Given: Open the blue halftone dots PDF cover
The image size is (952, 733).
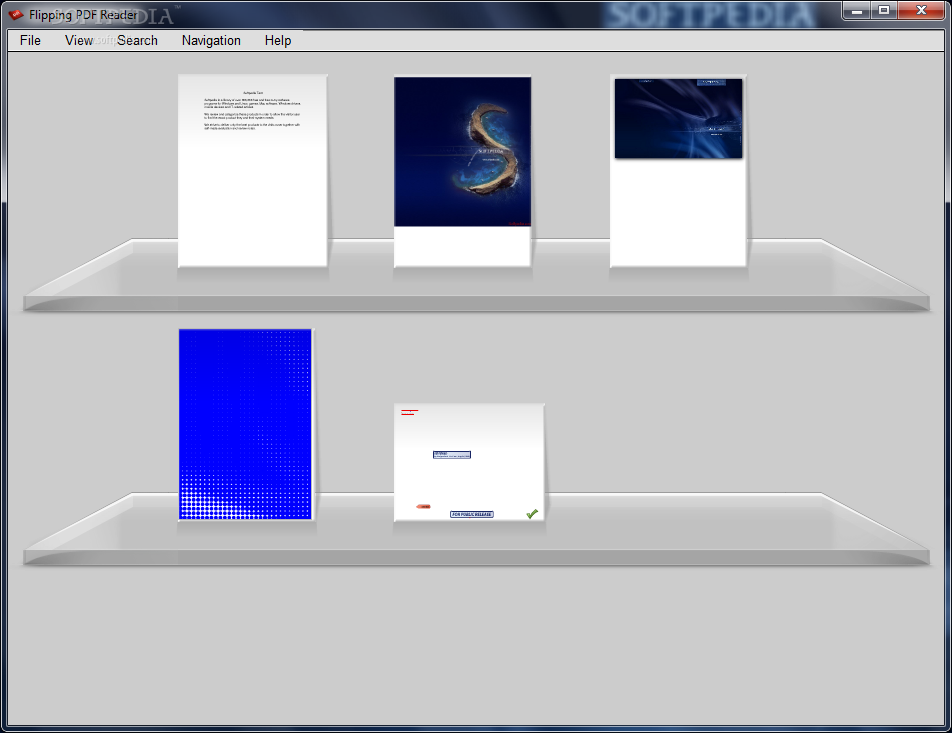Looking at the screenshot, I should (245, 424).
